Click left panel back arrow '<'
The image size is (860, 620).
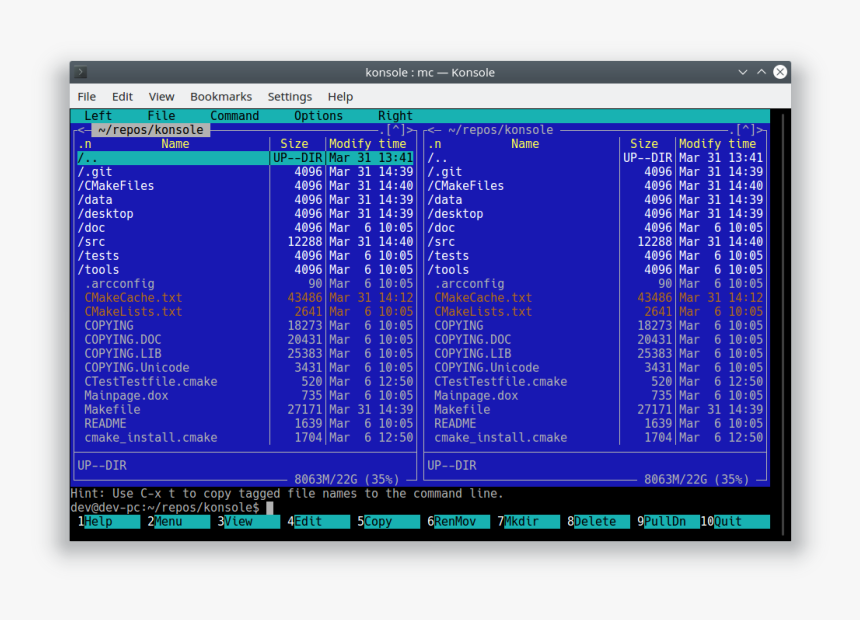click(x=81, y=130)
